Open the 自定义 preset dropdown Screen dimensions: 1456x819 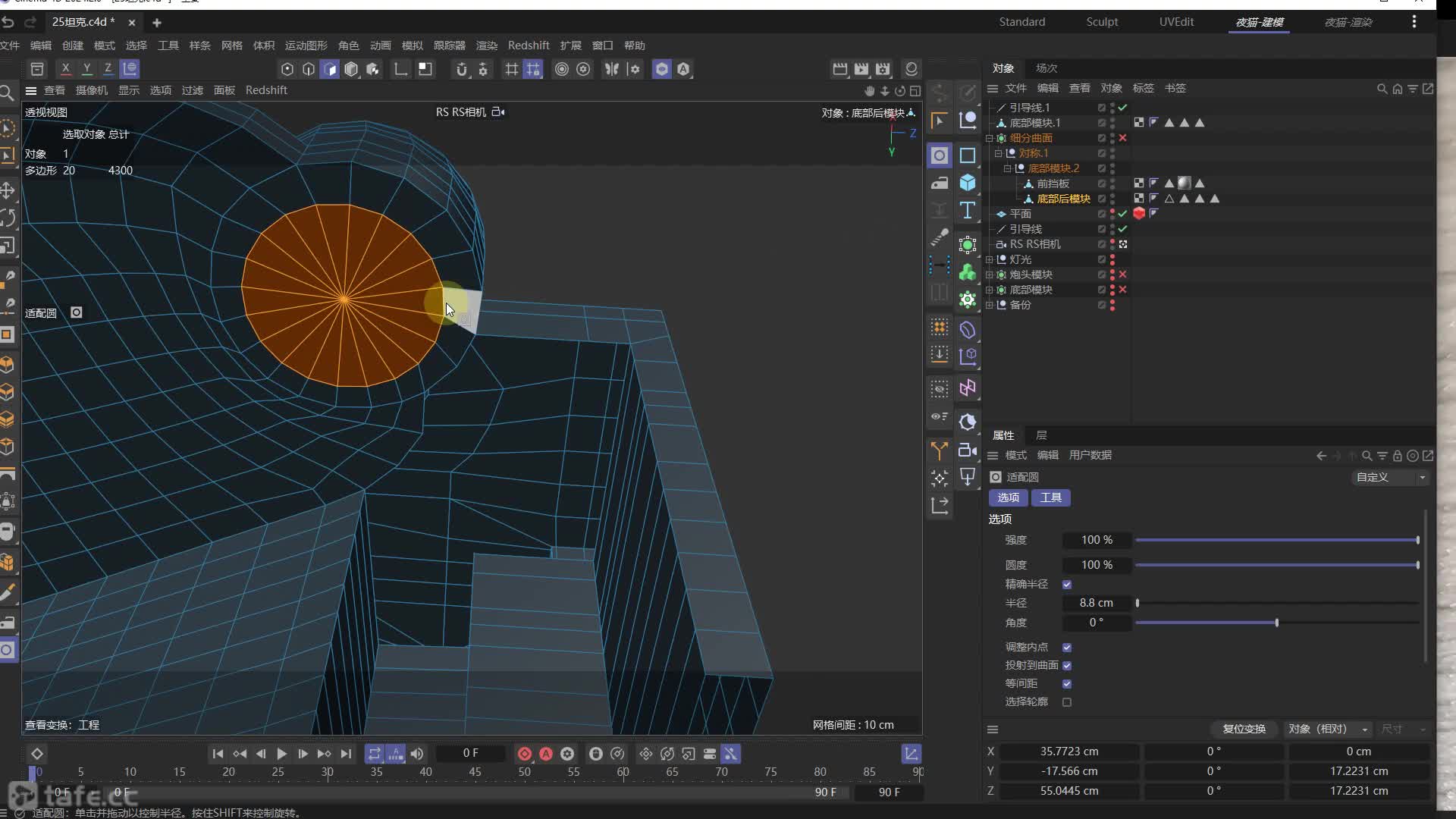coord(1390,478)
